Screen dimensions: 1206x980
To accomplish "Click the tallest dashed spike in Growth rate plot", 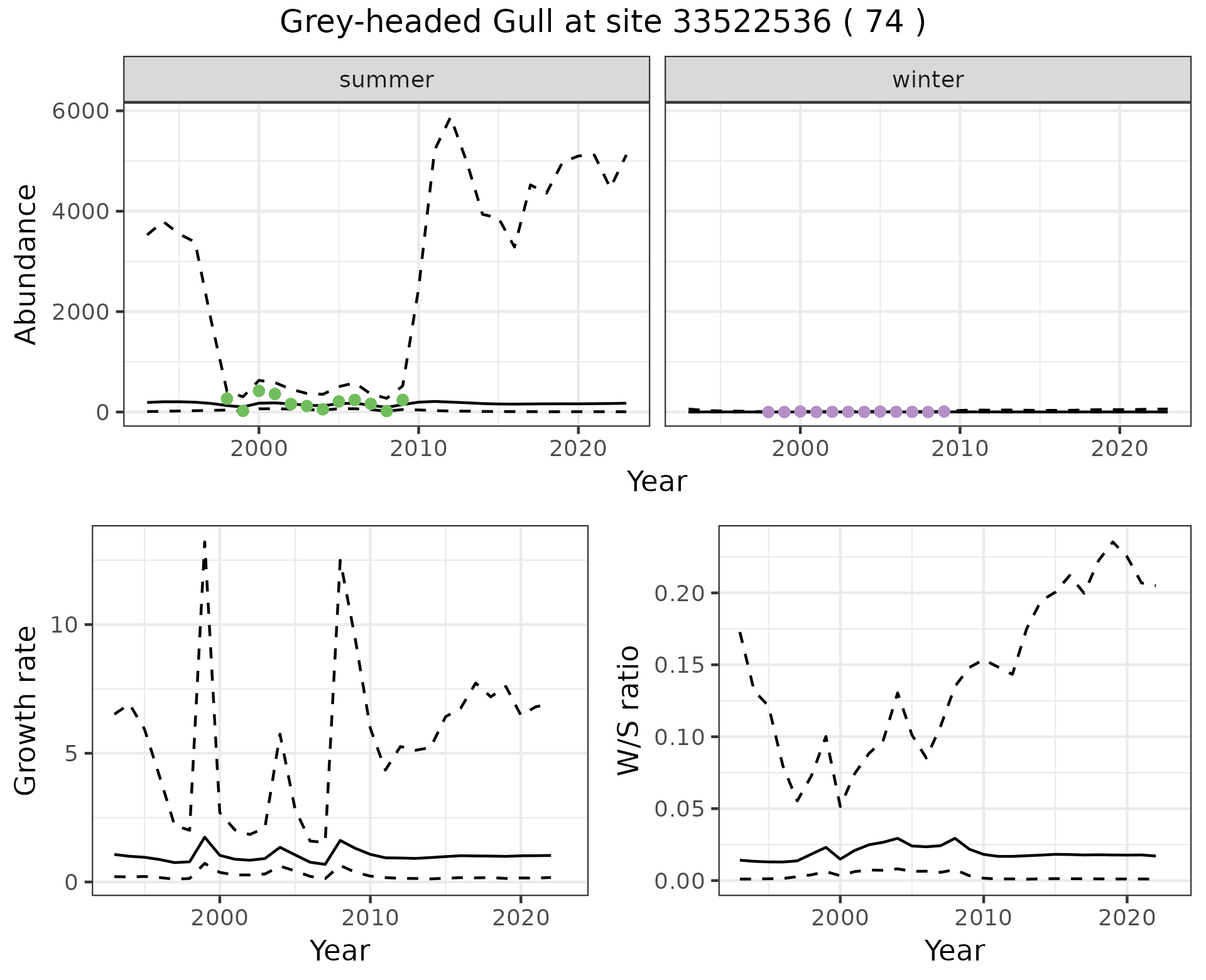I will click(205, 542).
